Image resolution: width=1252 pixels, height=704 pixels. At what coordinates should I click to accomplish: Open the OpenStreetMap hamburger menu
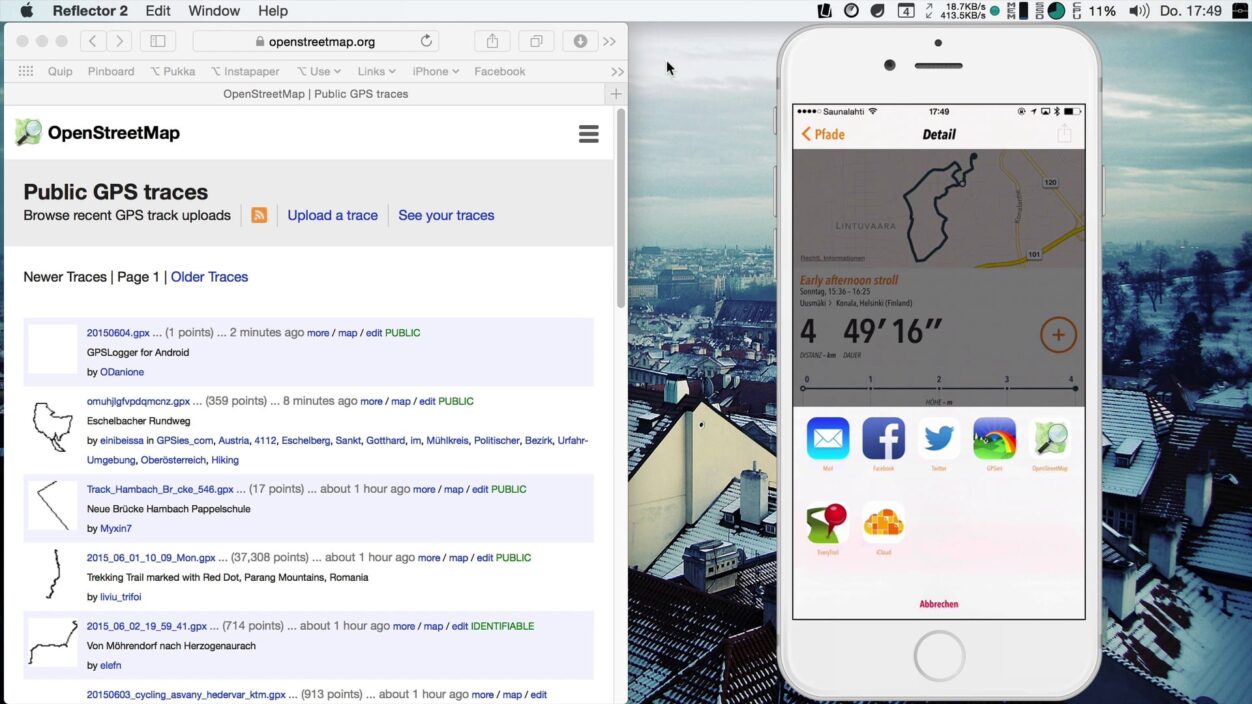tap(588, 134)
